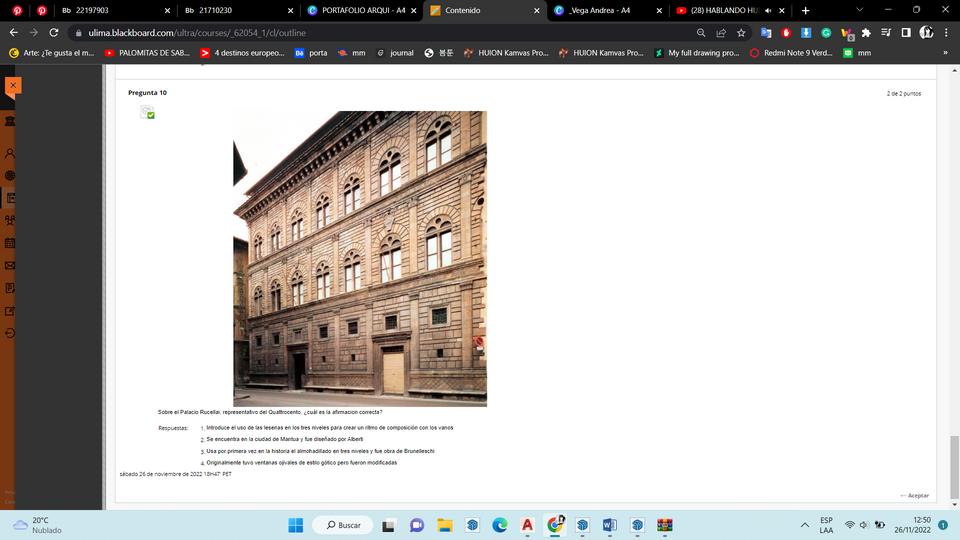This screenshot has height=540, width=960.
Task: Close the Contenido tab
Action: click(x=537, y=10)
